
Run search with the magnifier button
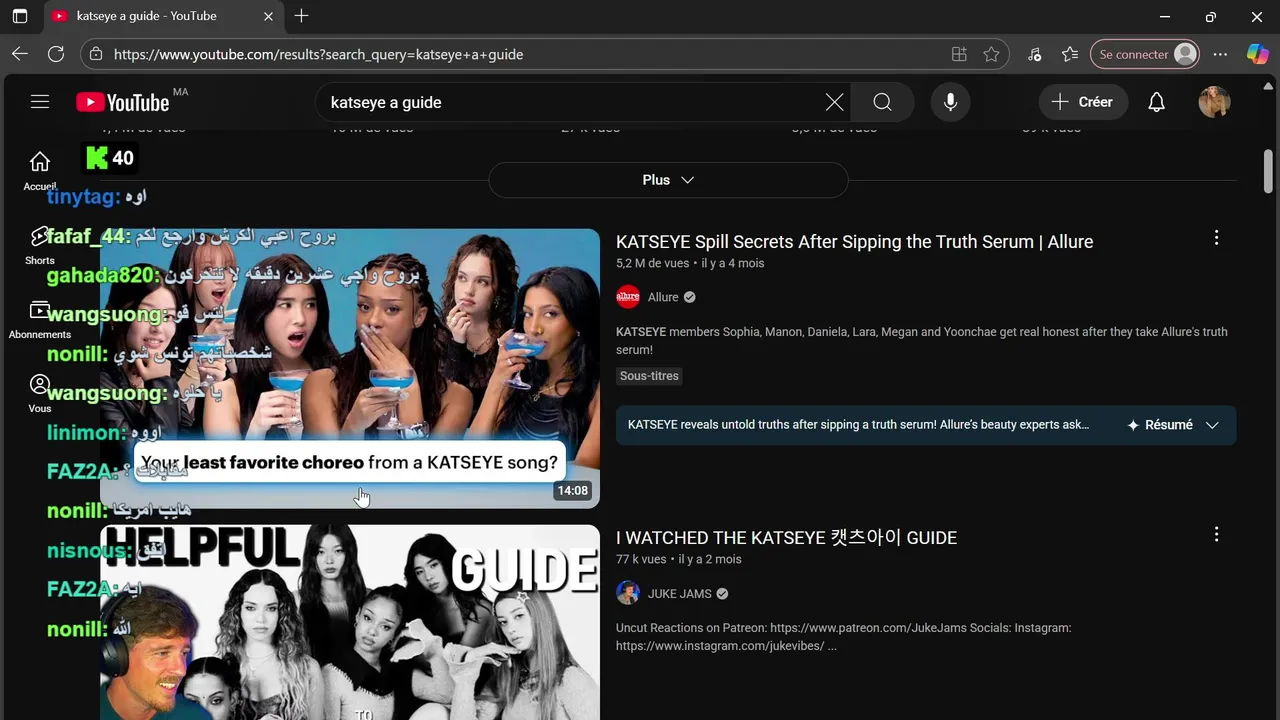pyautogui.click(x=882, y=102)
